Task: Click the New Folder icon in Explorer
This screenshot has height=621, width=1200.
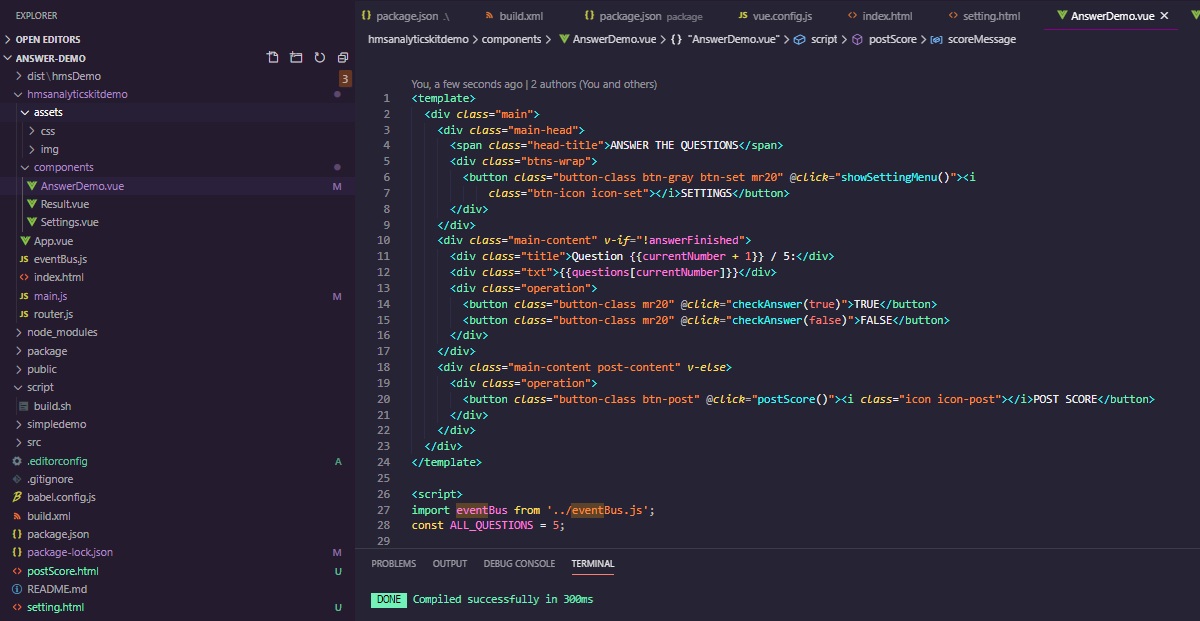Action: 296,58
